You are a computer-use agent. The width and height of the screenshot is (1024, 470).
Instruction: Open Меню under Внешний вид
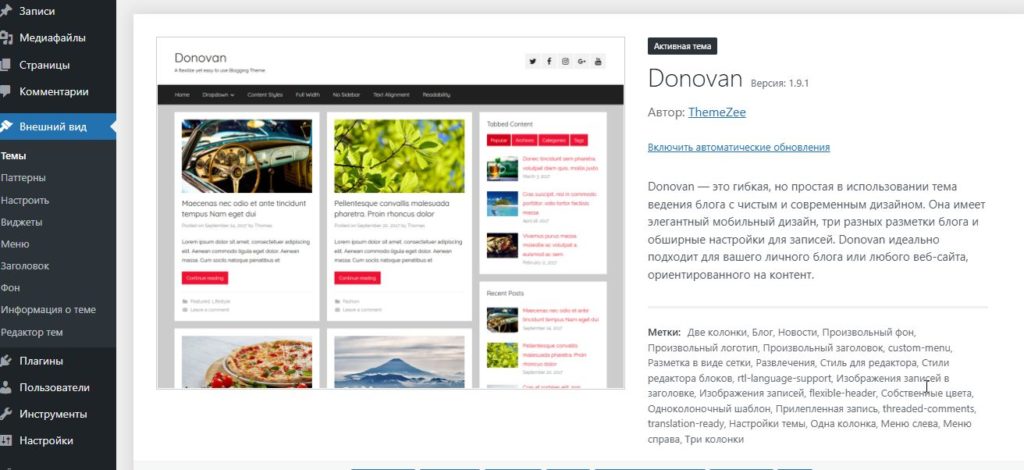[15, 244]
